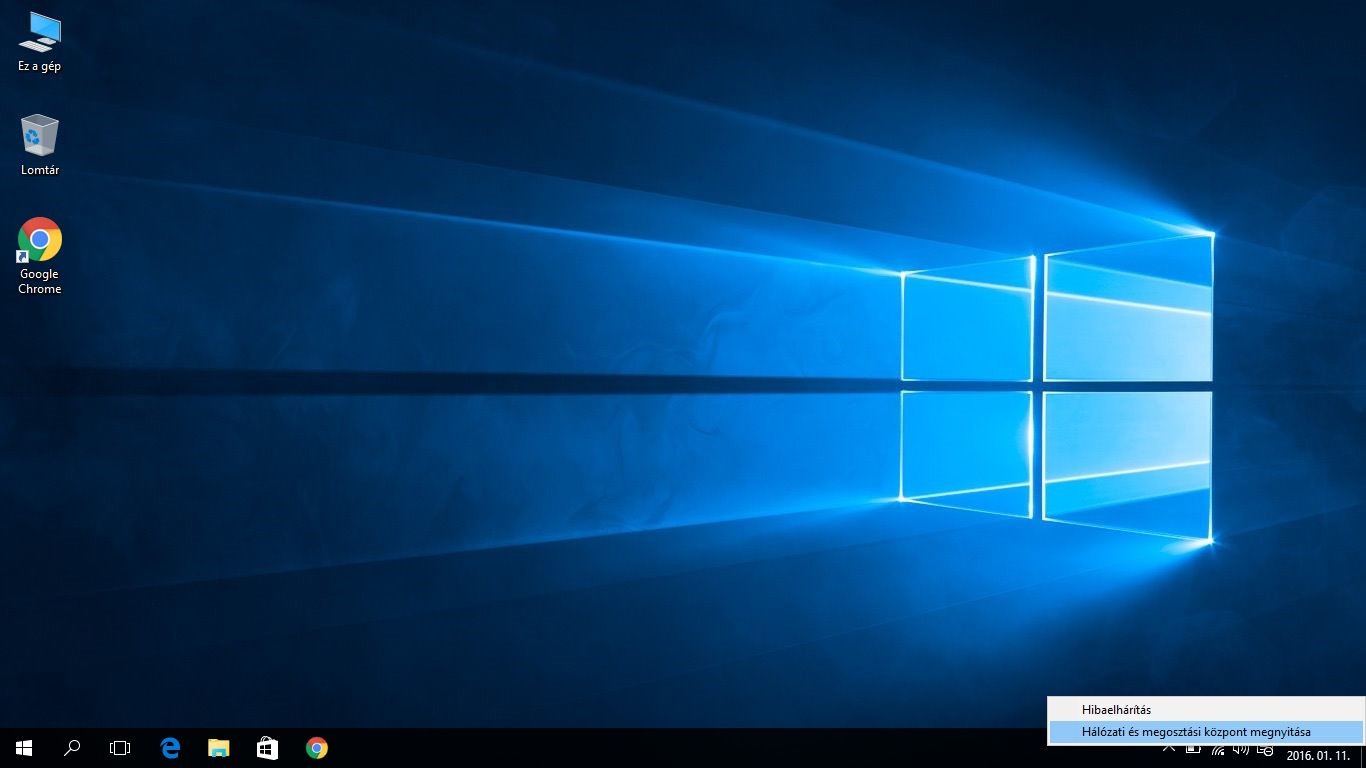Screen dimensions: 1366x768
Task: Click the battery icon in system tray
Action: tap(1193, 749)
